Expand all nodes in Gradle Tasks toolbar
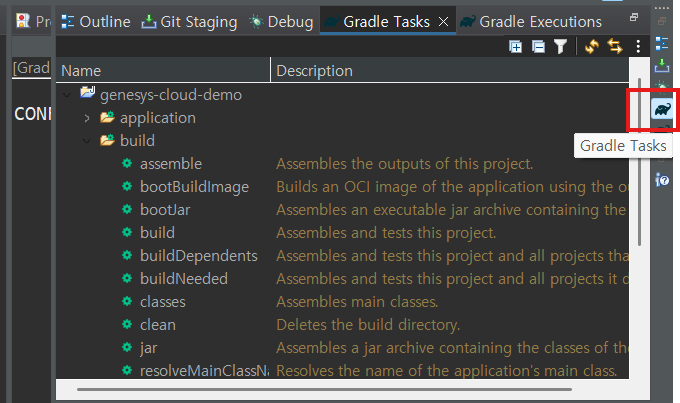The width and height of the screenshot is (680, 403). 515,46
